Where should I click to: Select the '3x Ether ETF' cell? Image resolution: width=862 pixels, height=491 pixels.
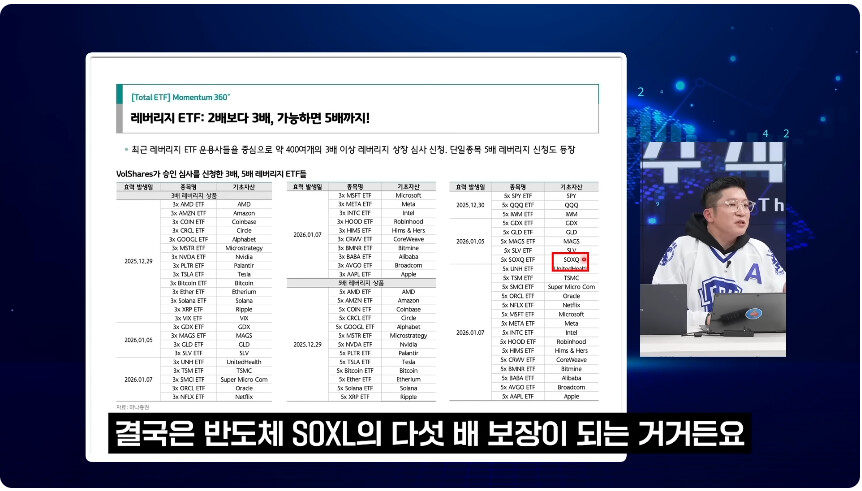pyautogui.click(x=188, y=292)
